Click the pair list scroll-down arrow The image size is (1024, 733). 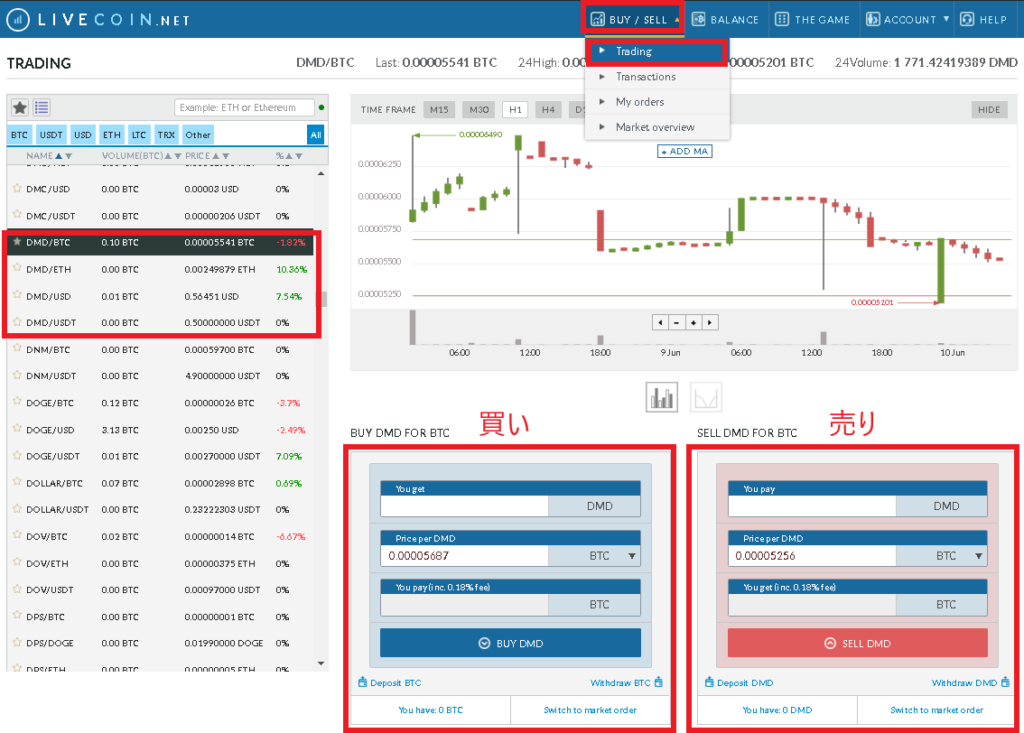(x=321, y=664)
